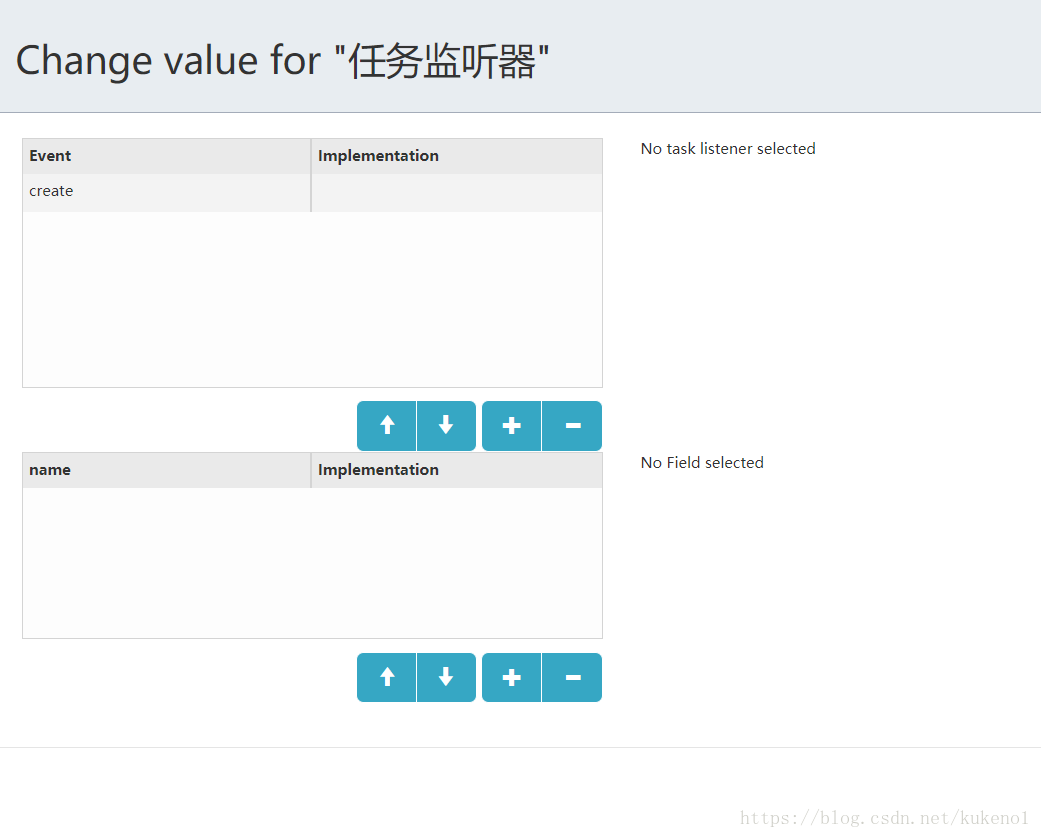
Task: Add a new field row
Action: point(511,677)
